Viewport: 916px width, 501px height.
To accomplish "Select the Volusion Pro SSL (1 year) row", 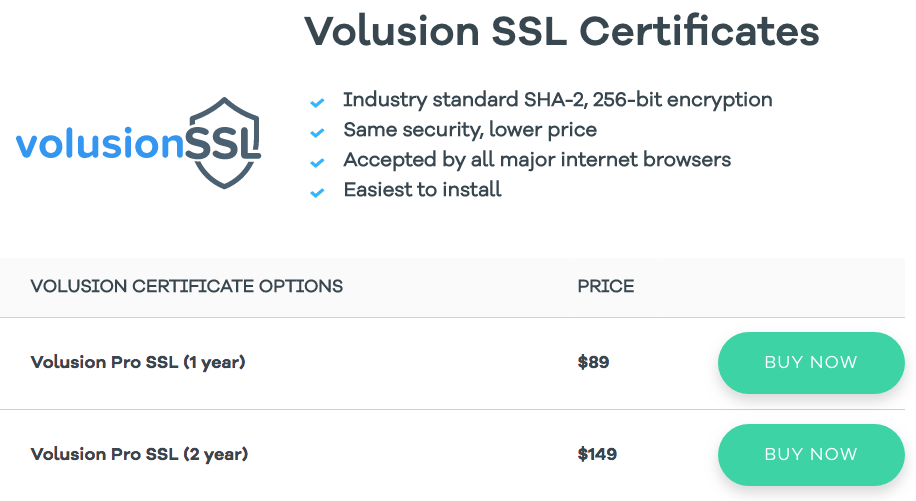I will point(138,362).
